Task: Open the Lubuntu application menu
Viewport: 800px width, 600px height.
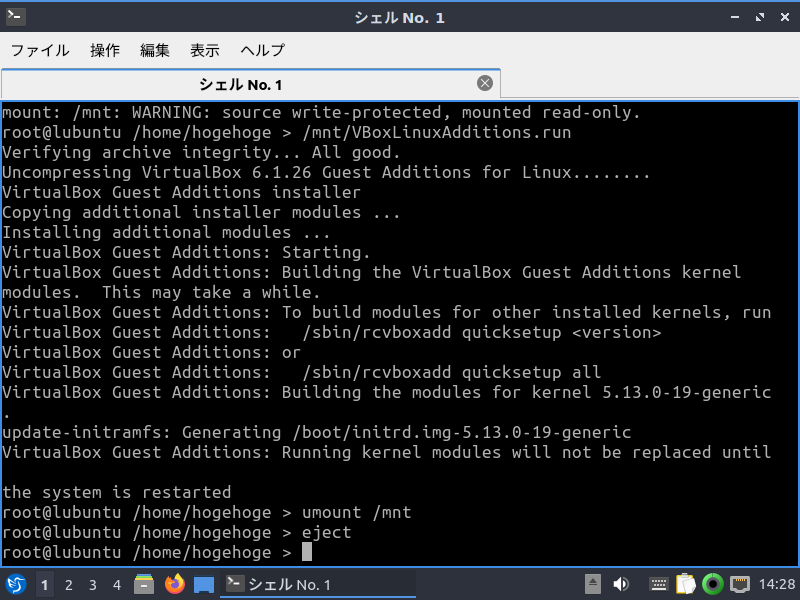Action: point(16,584)
